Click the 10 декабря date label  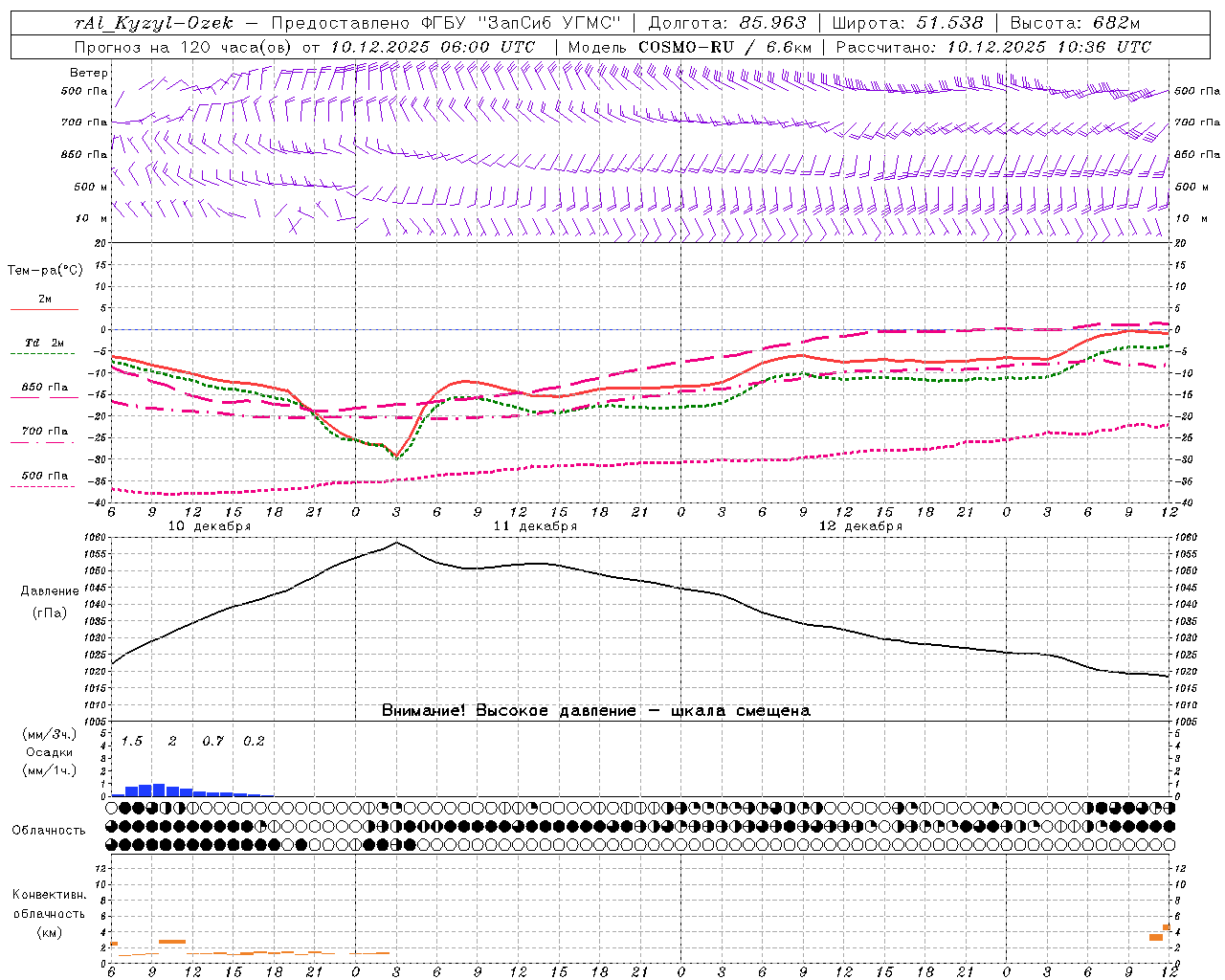pyautogui.click(x=210, y=526)
